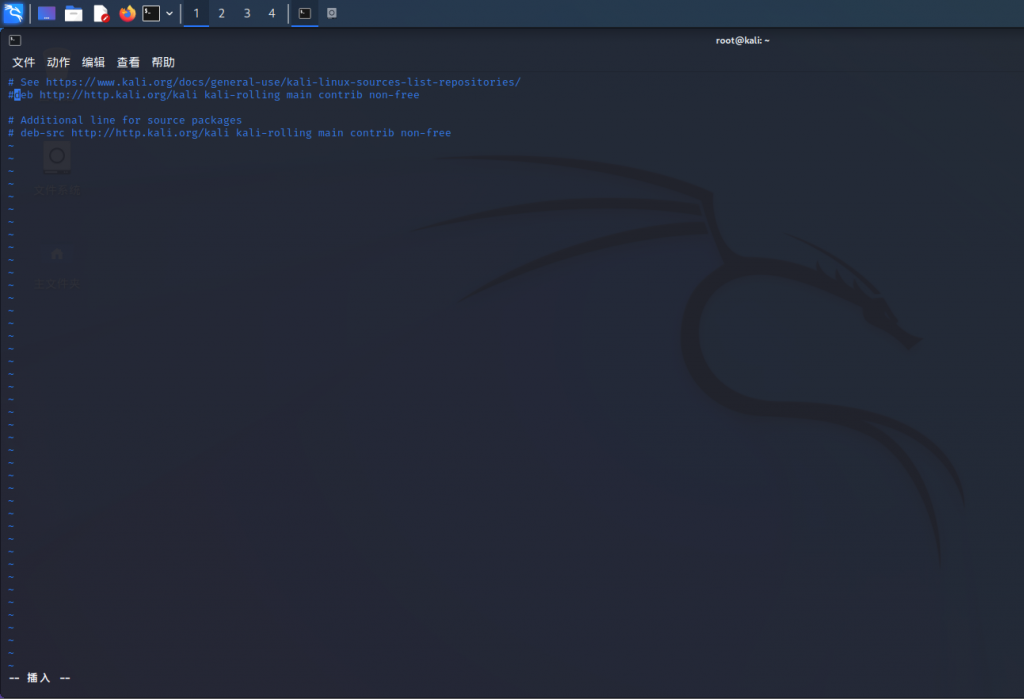The width and height of the screenshot is (1024, 699).
Task: Open the 编辑 menu
Action: pos(93,62)
